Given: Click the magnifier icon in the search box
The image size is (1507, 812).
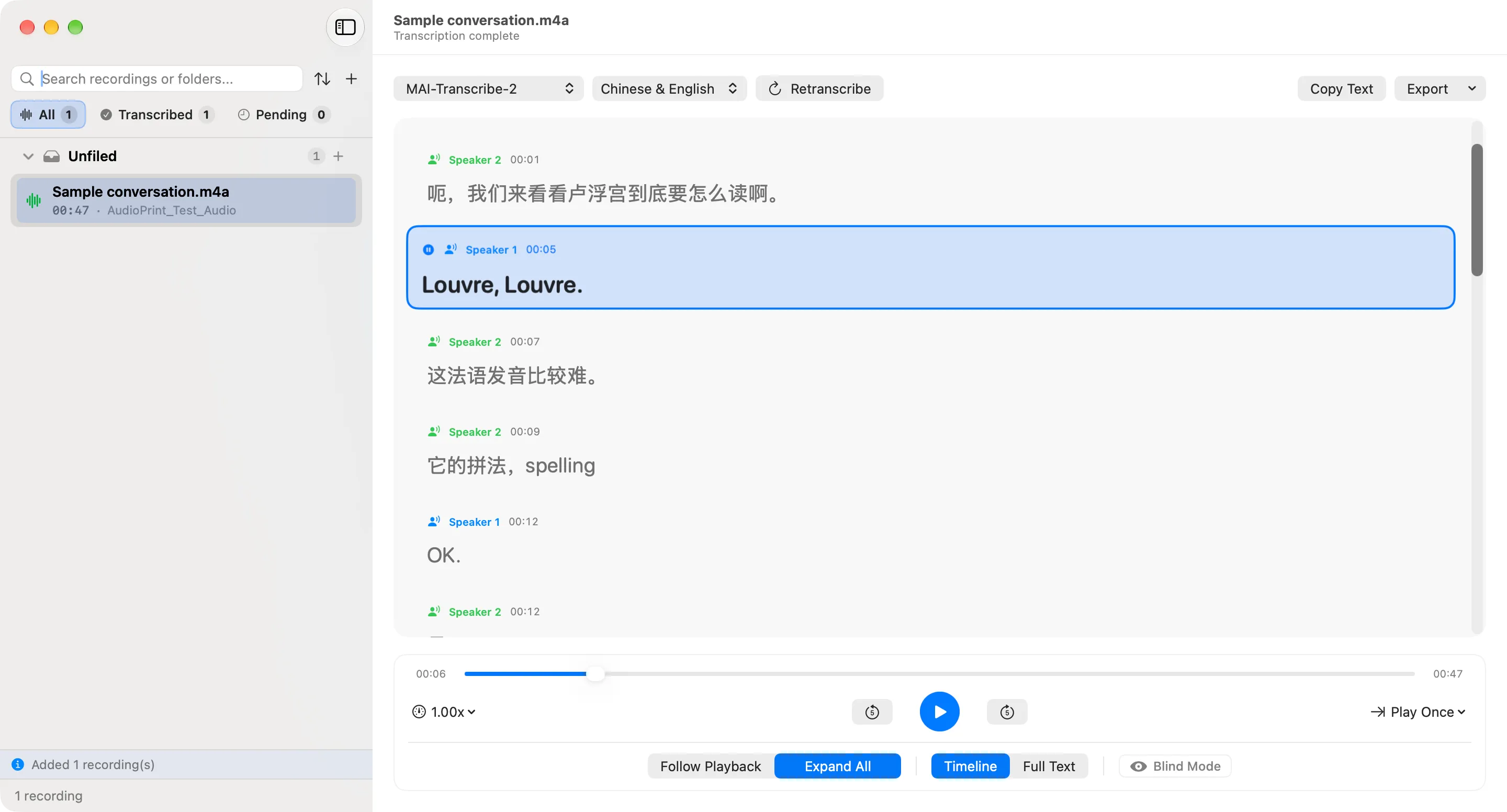Looking at the screenshot, I should tap(27, 78).
